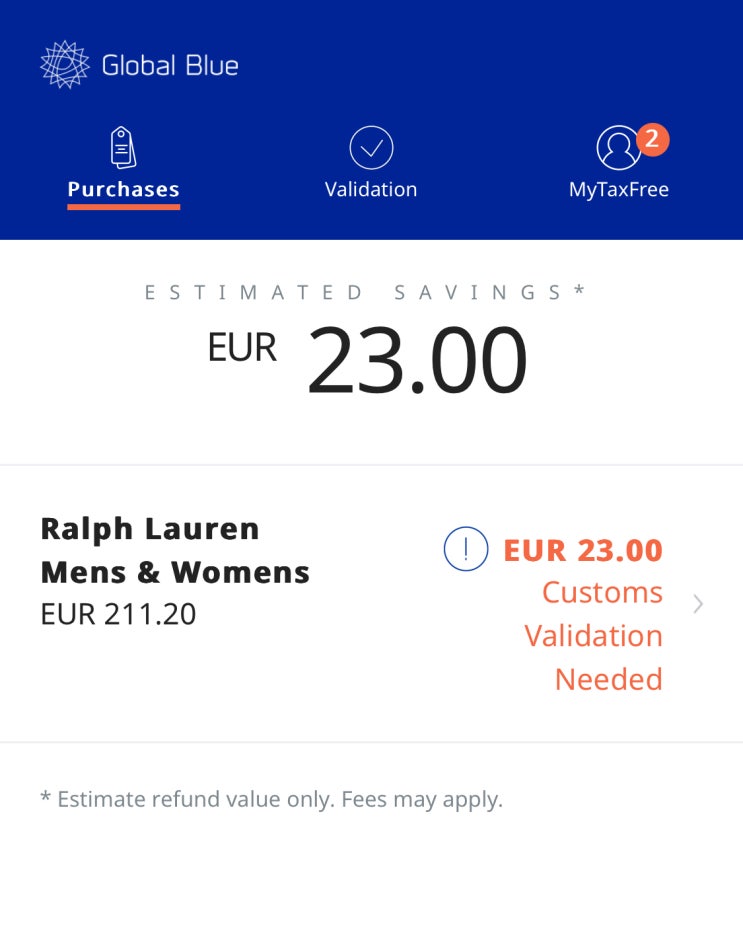Click the Global Blue star logo
Screen dimensions: 743x927
[65, 65]
